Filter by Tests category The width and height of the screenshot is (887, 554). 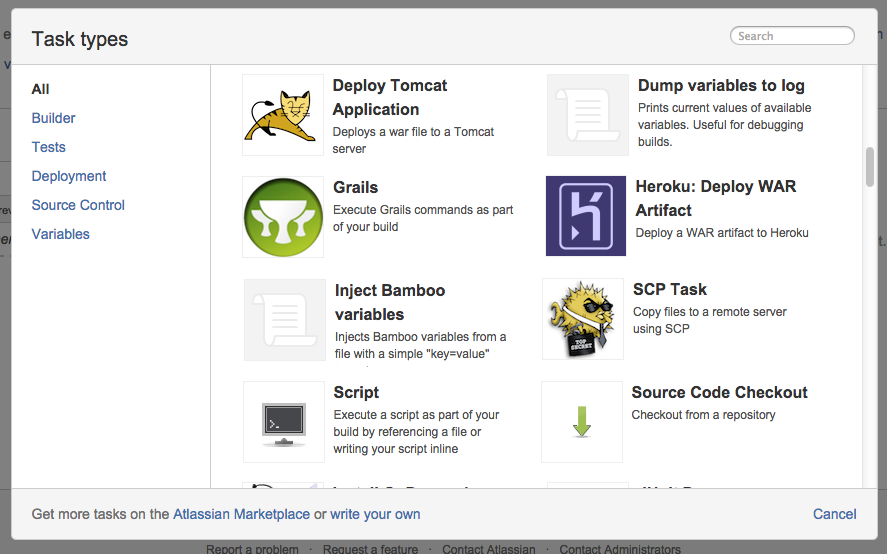[x=49, y=147]
